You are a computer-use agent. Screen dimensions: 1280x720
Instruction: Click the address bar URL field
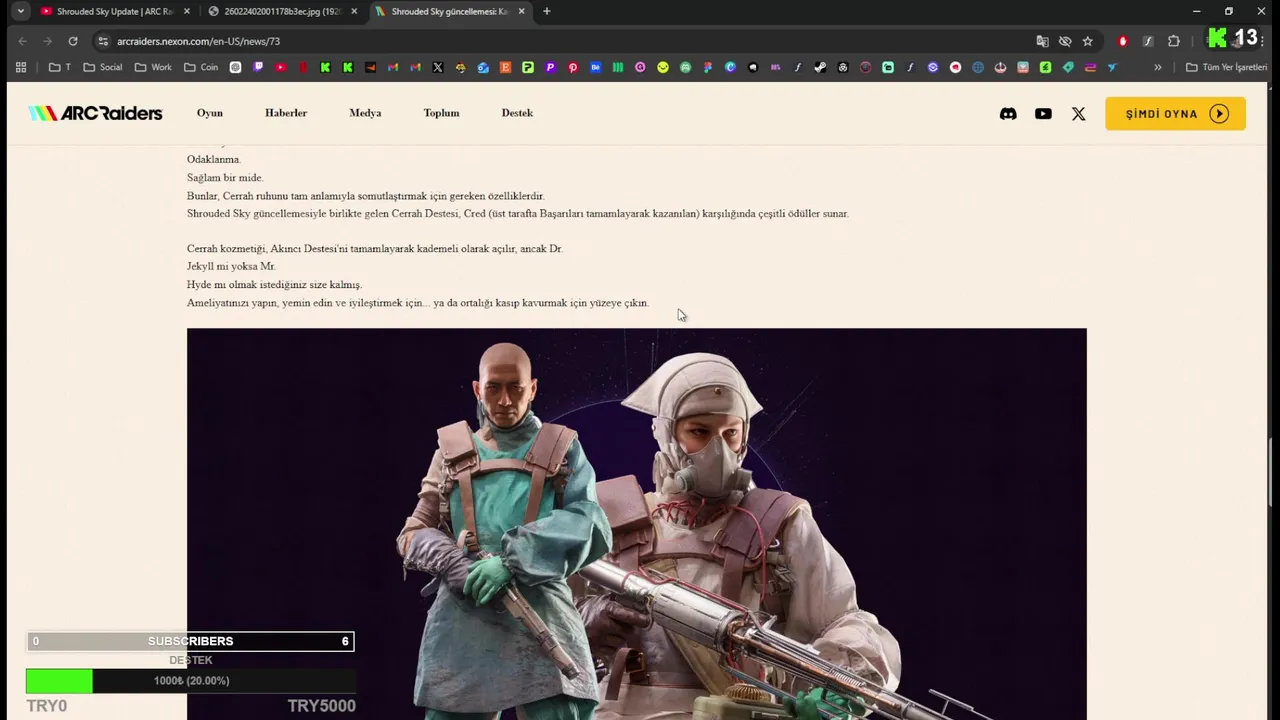point(560,41)
